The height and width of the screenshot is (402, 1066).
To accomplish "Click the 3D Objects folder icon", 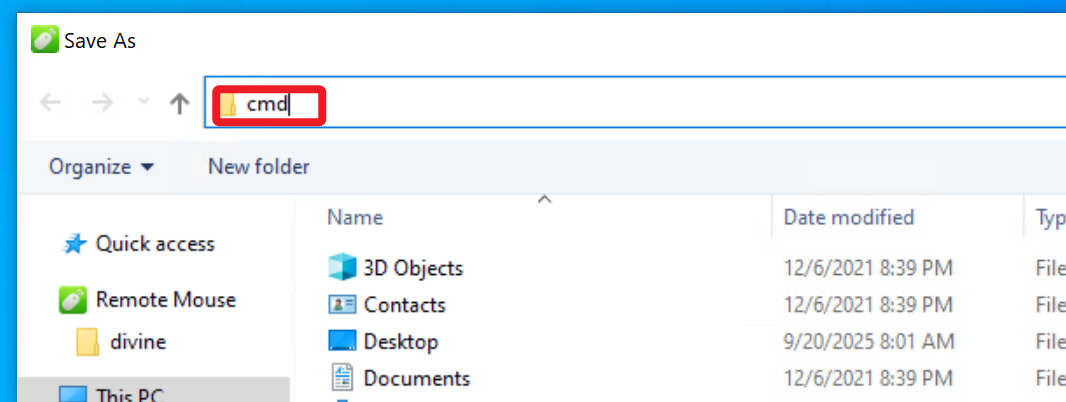I will [342, 268].
